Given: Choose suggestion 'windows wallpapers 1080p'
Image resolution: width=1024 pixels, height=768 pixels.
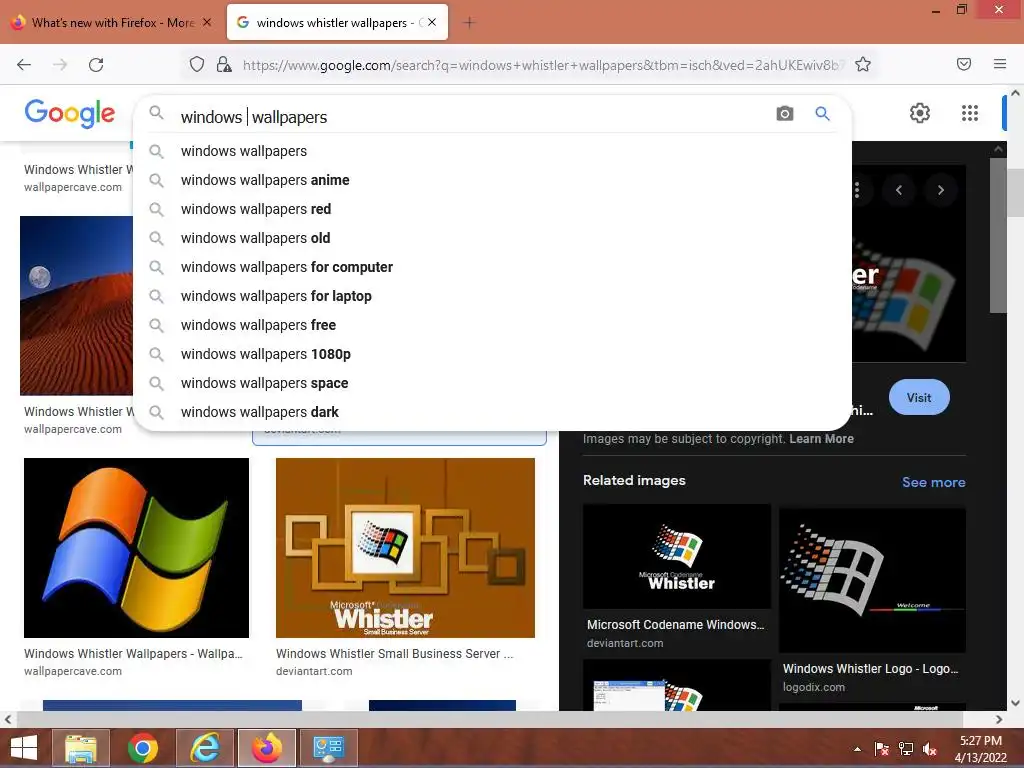Looking at the screenshot, I should 492,354.
